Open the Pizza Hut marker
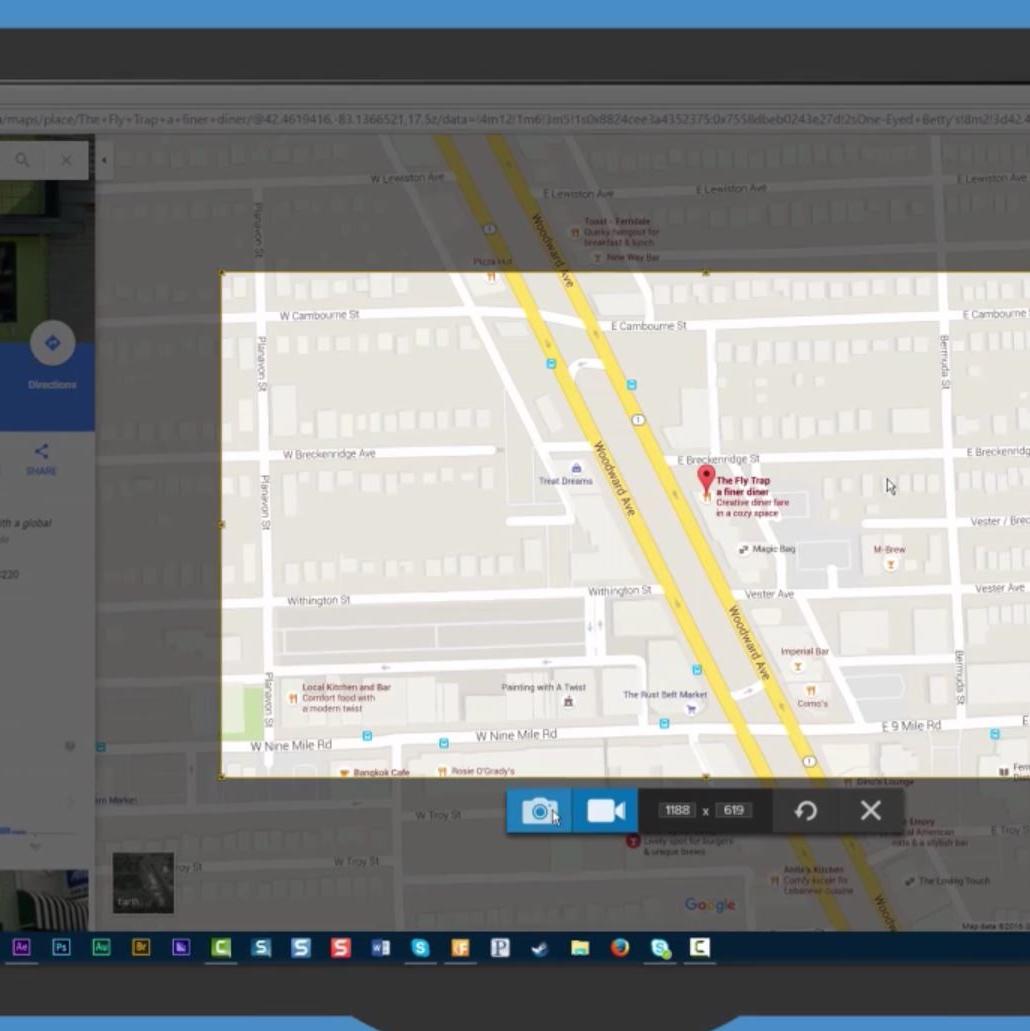Screen dimensions: 1030x1031 [x=491, y=276]
